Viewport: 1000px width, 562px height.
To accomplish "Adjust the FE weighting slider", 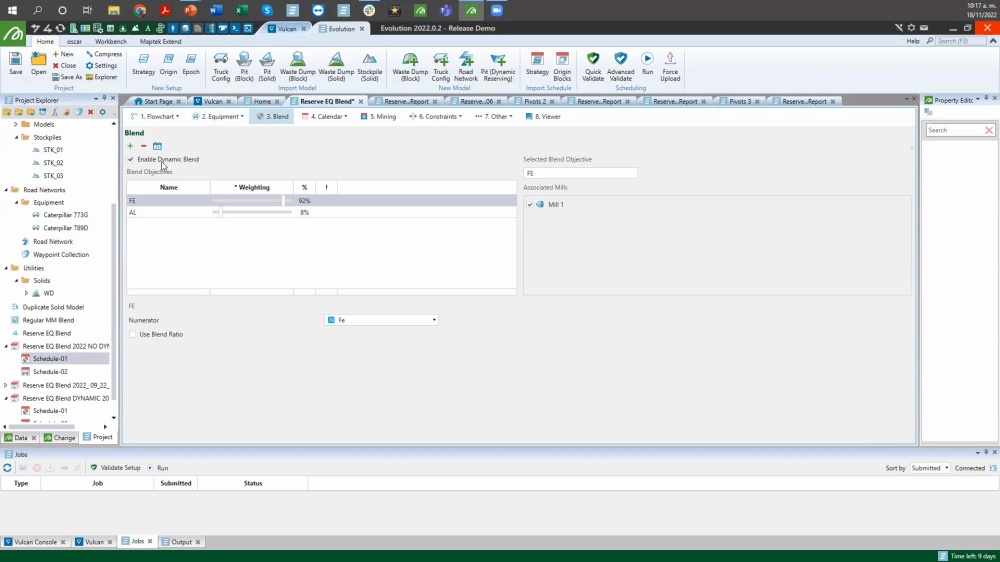I will point(283,200).
